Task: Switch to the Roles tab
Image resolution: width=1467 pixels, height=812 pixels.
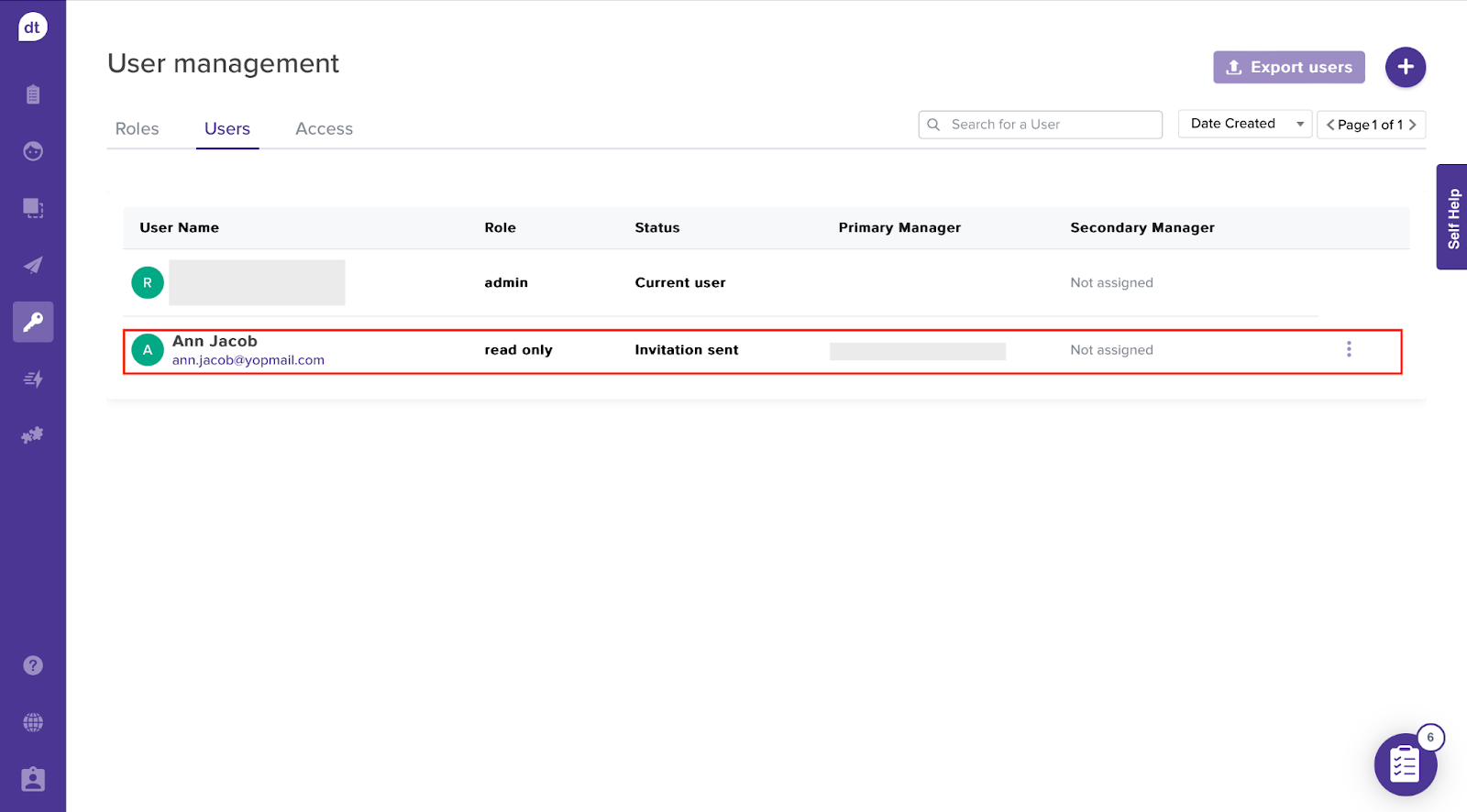Action: tap(137, 129)
